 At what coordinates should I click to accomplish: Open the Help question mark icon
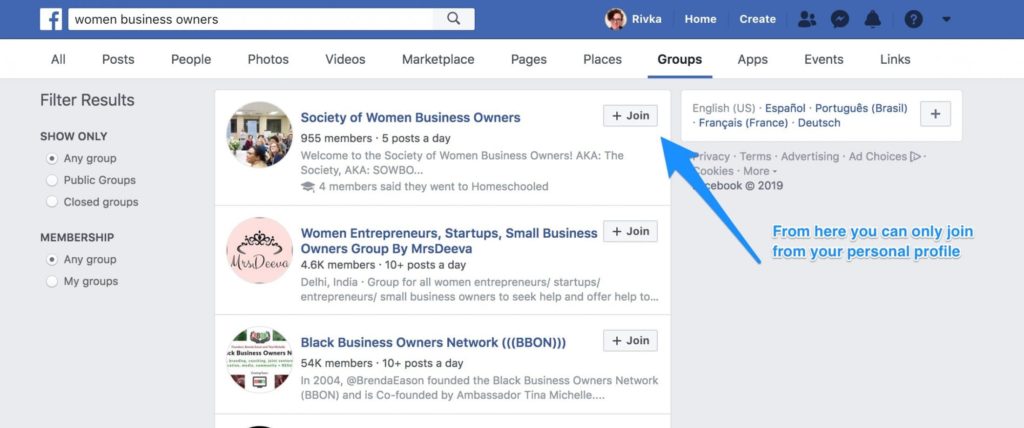[x=914, y=20]
